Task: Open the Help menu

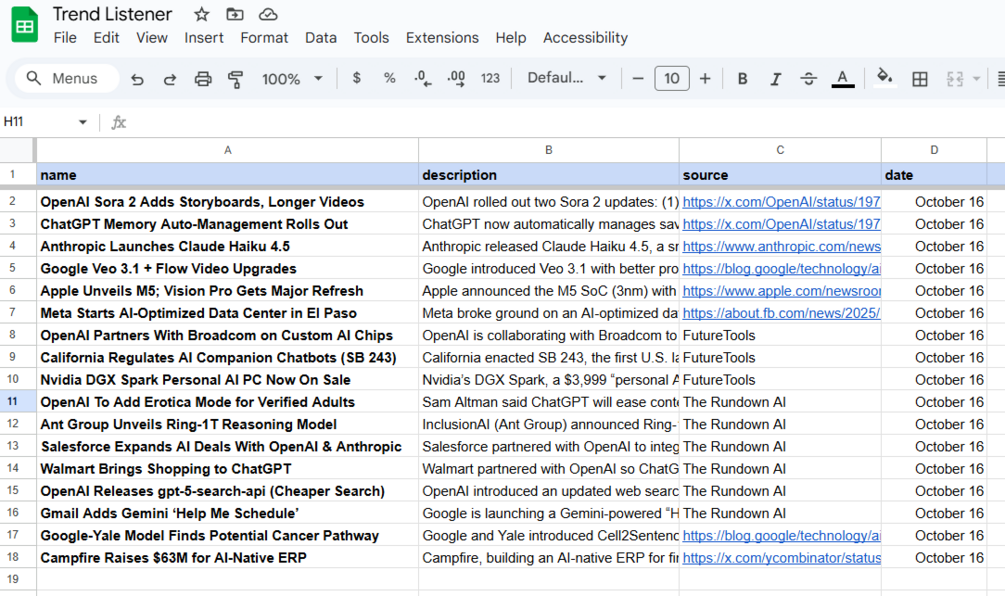Action: pos(511,38)
